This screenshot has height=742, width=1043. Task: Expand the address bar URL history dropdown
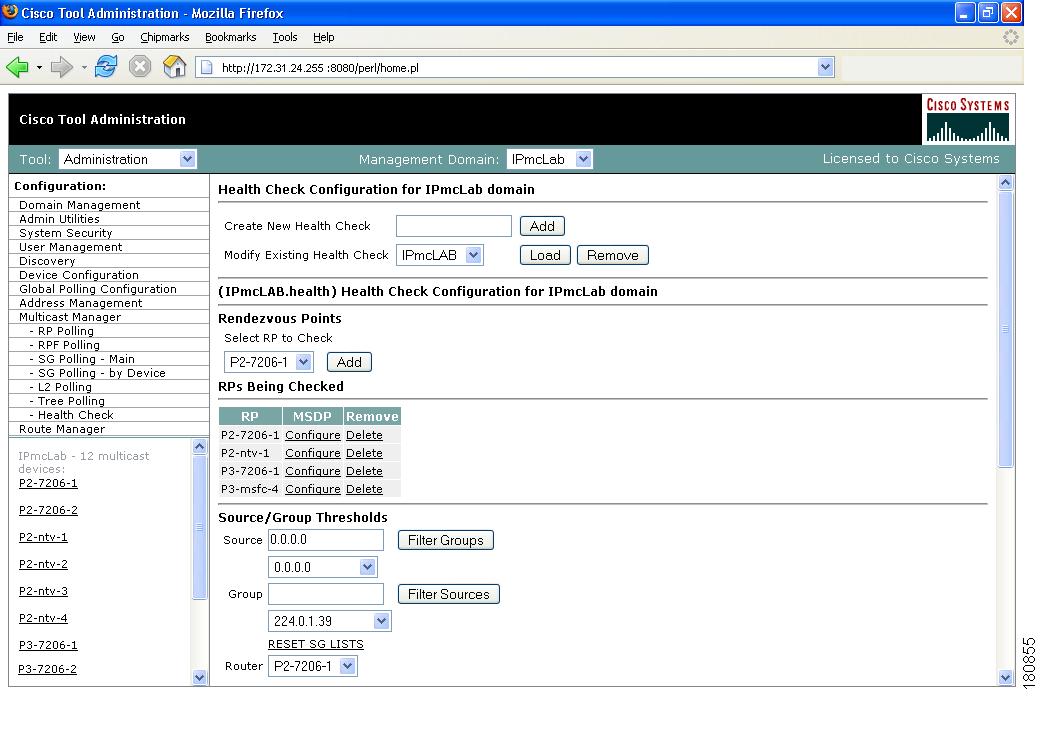click(825, 67)
